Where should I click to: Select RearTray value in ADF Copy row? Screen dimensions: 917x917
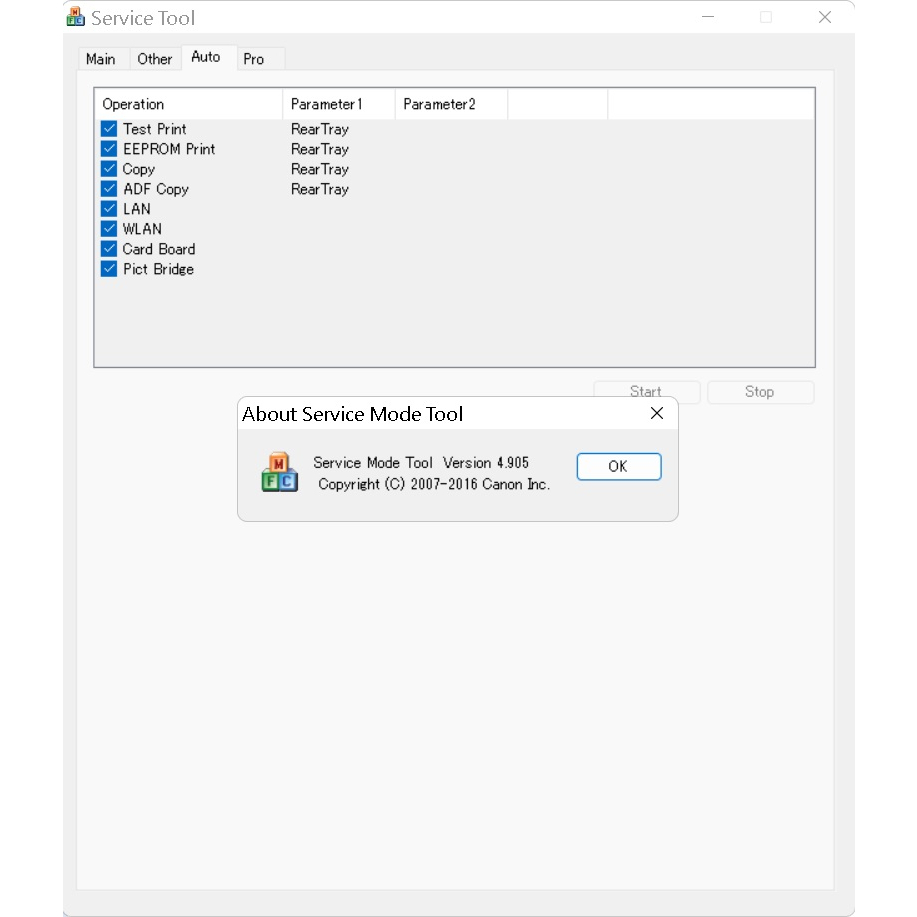click(320, 189)
